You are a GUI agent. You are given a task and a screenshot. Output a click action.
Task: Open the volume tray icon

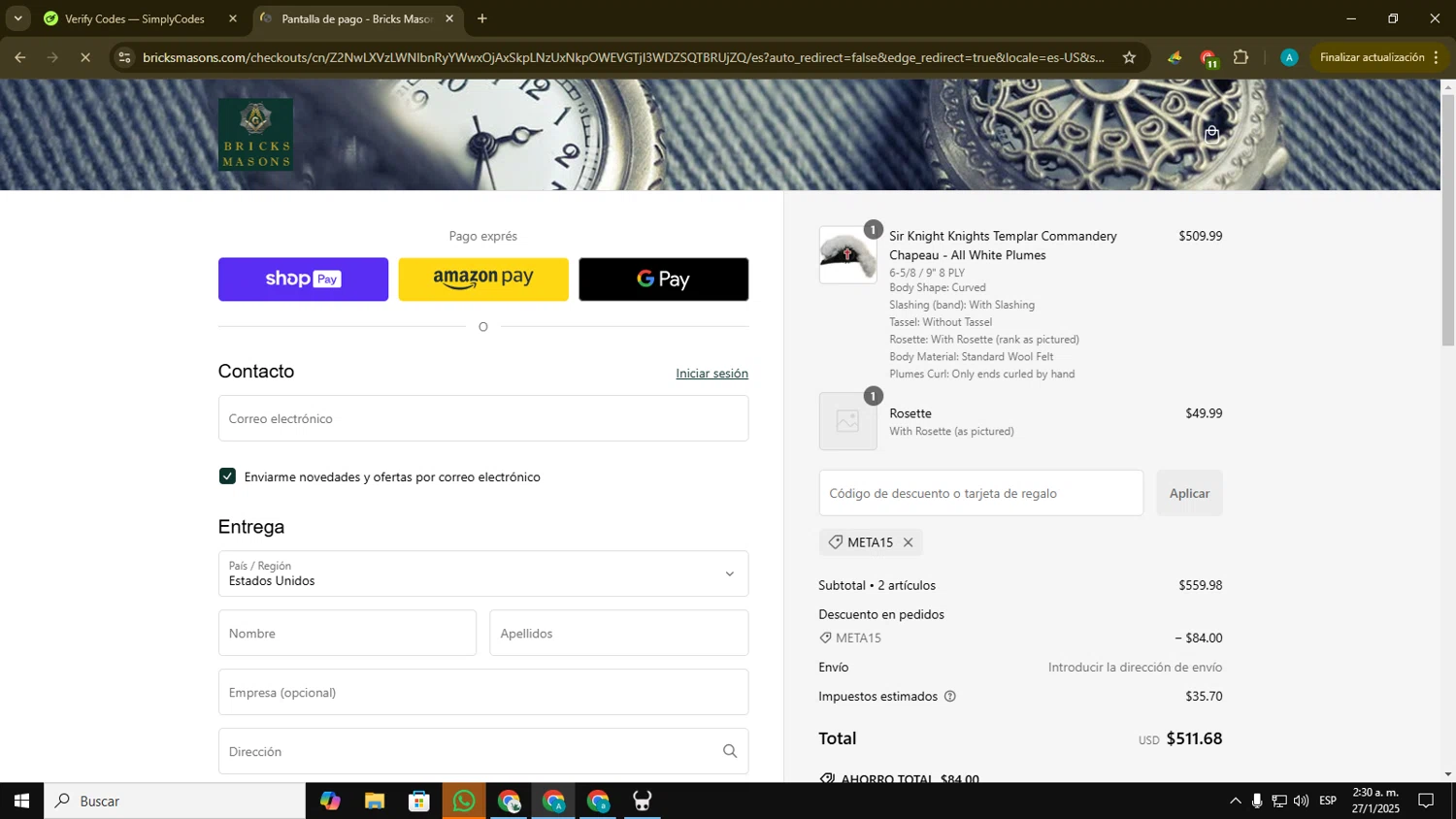coord(1302,801)
